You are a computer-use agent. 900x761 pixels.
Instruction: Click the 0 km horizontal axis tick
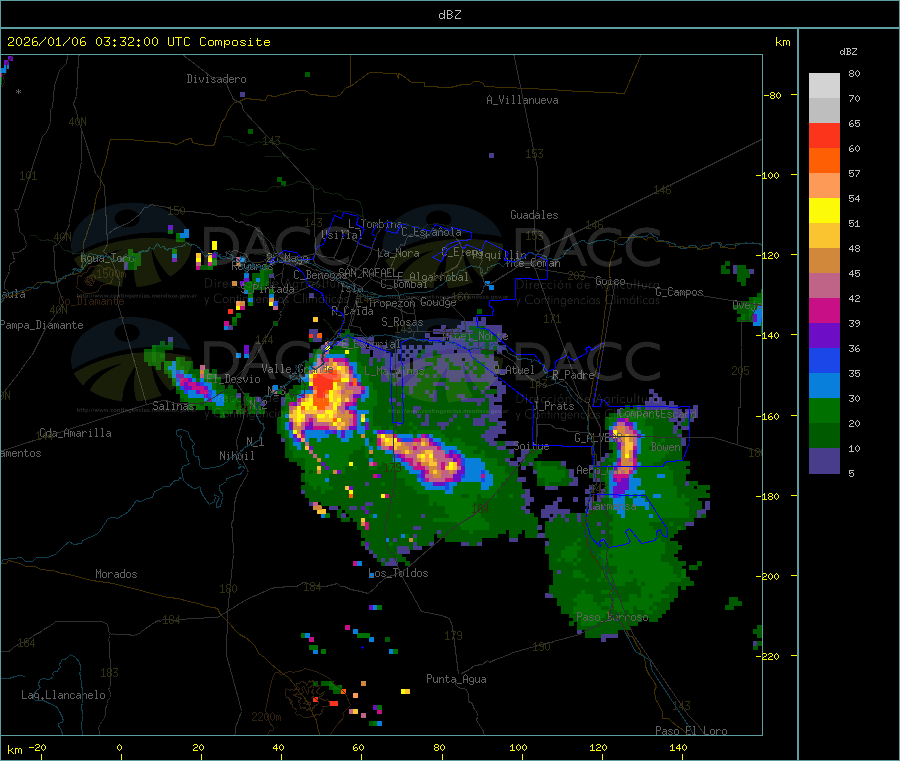119,747
